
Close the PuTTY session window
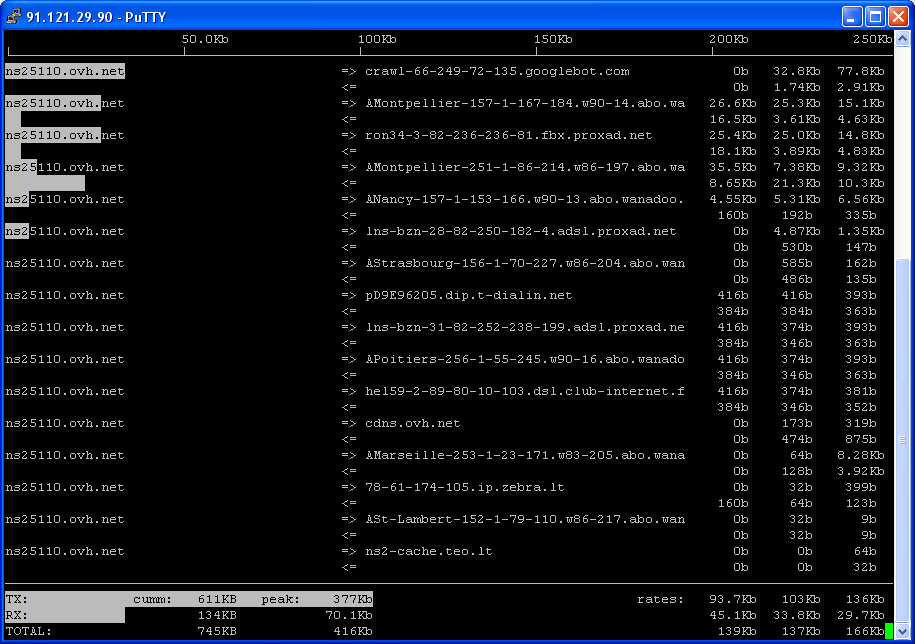click(x=899, y=16)
